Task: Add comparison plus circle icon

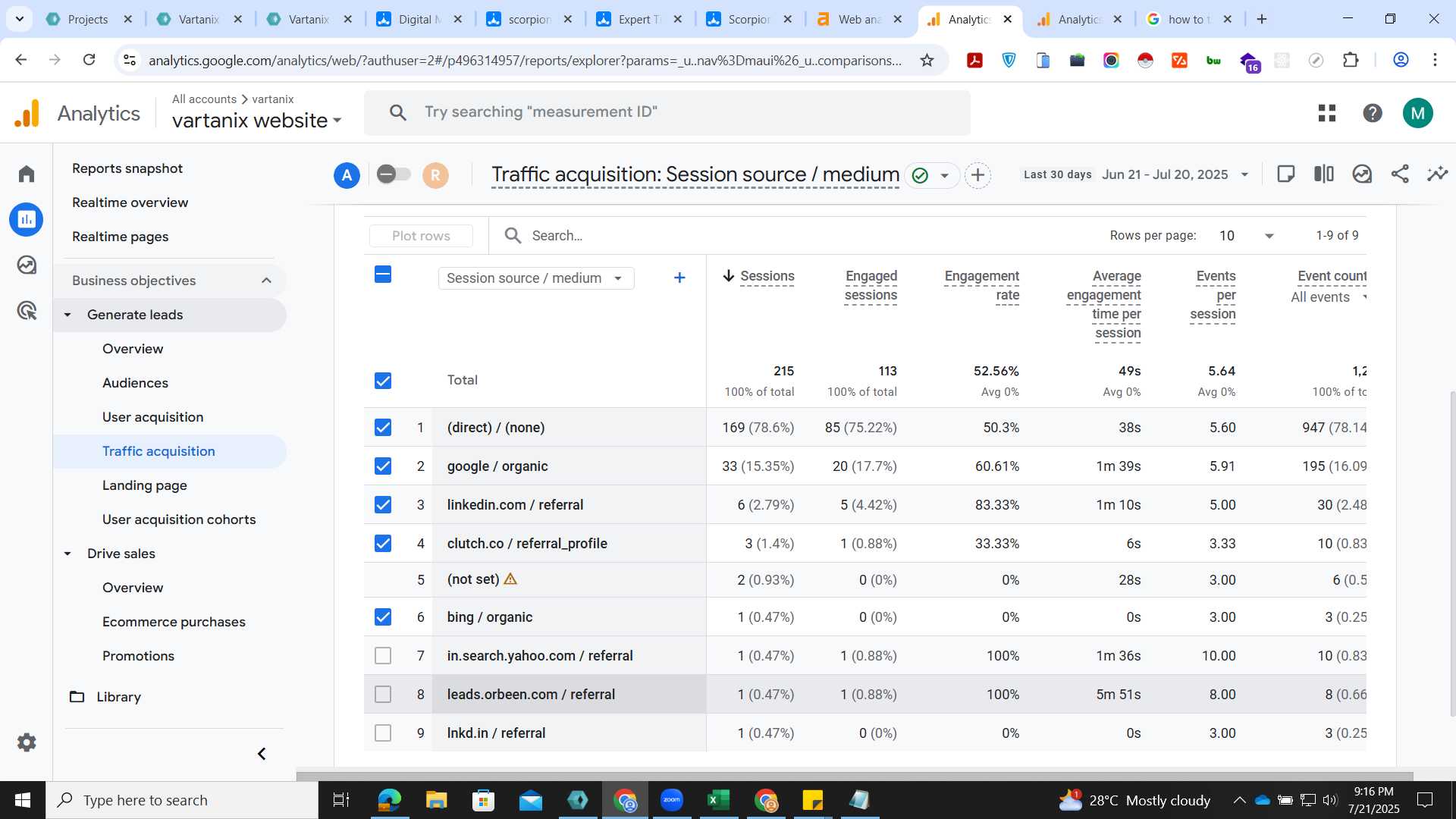Action: pos(978,175)
